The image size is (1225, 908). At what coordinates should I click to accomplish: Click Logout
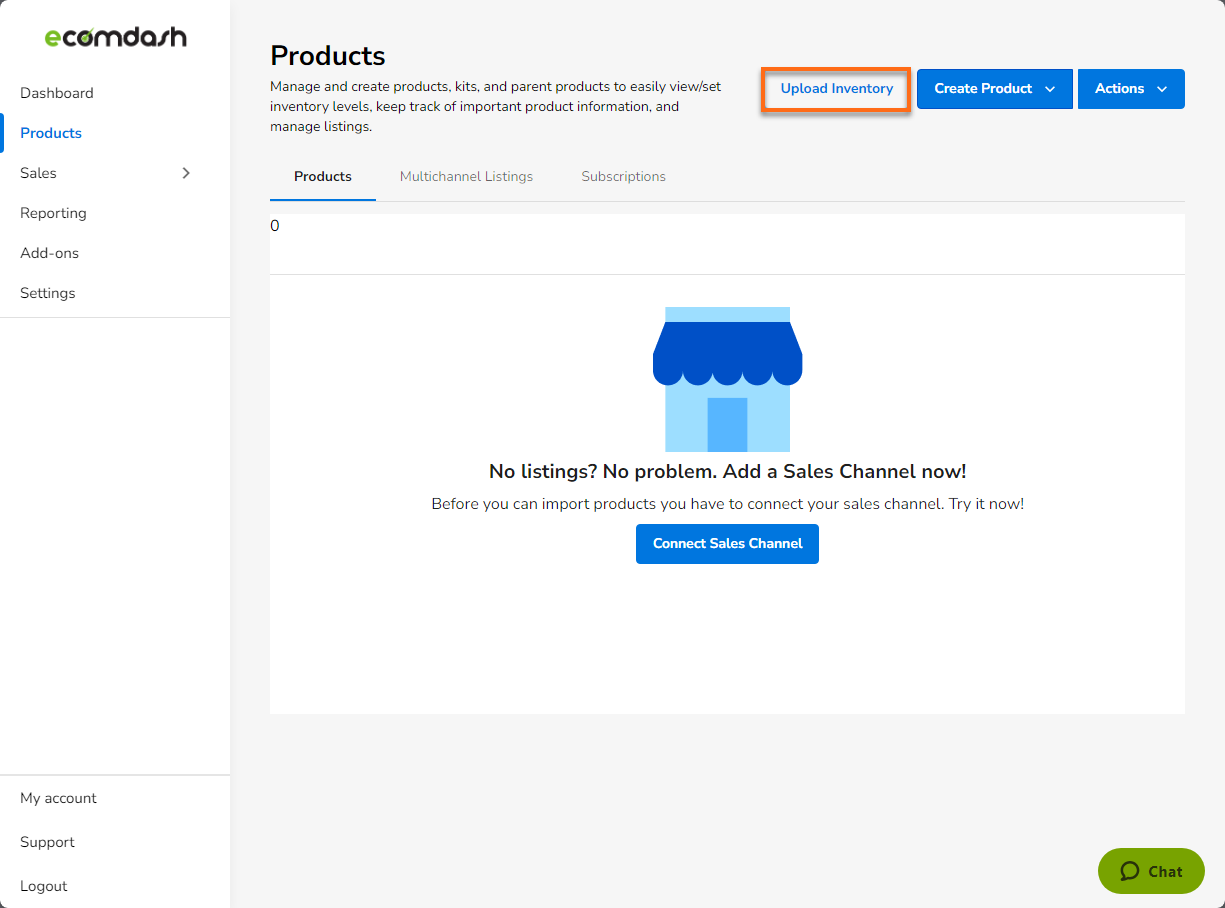(x=43, y=885)
